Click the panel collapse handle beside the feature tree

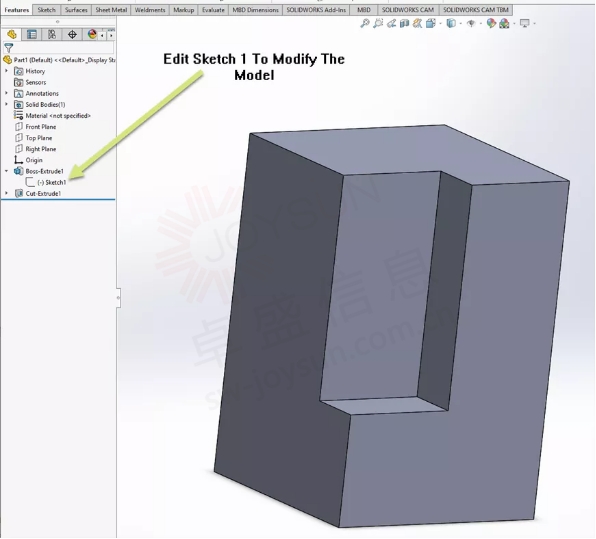(118, 298)
